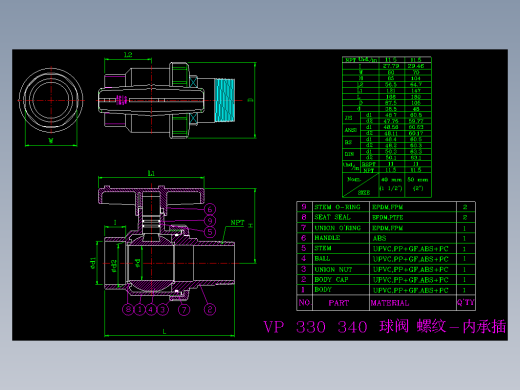Click the 'W' width dimension under end view
This screenshot has width=520, height=390.
click(x=51, y=141)
